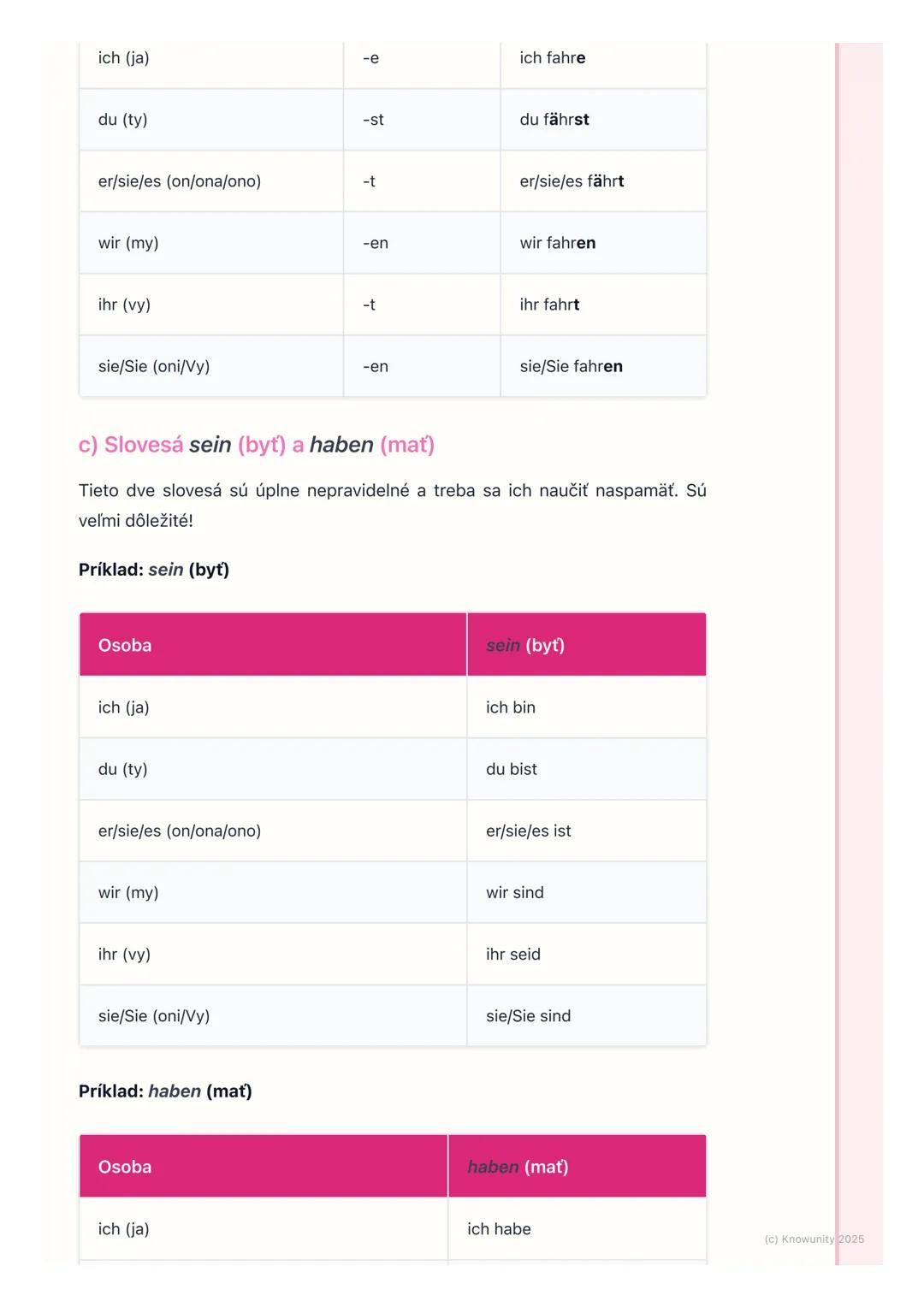Image resolution: width=924 pixels, height=1307 pixels.
Task: Click the paragraph starting with "Tieto dve slovesá"
Action: tap(392, 506)
